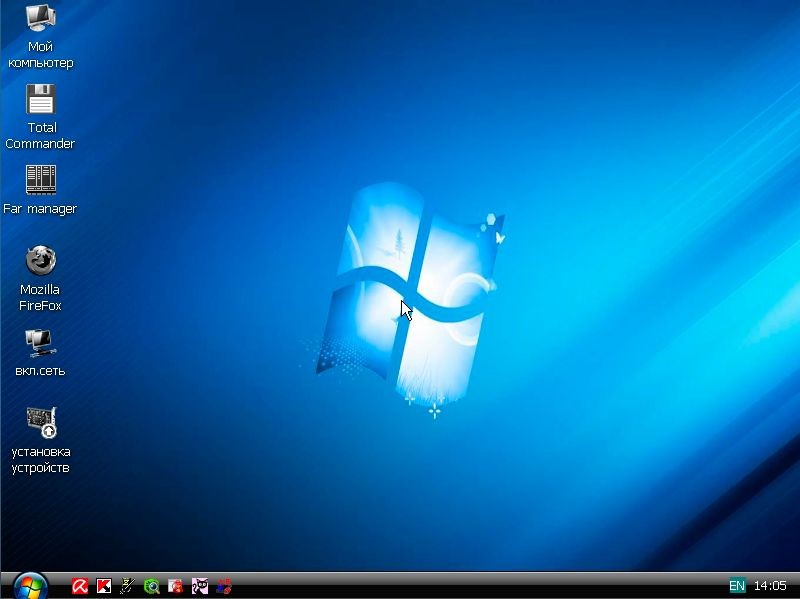Launch Kaspersky red K taskbar icon
Viewport: 800px width, 599px height.
pyautogui.click(x=104, y=586)
